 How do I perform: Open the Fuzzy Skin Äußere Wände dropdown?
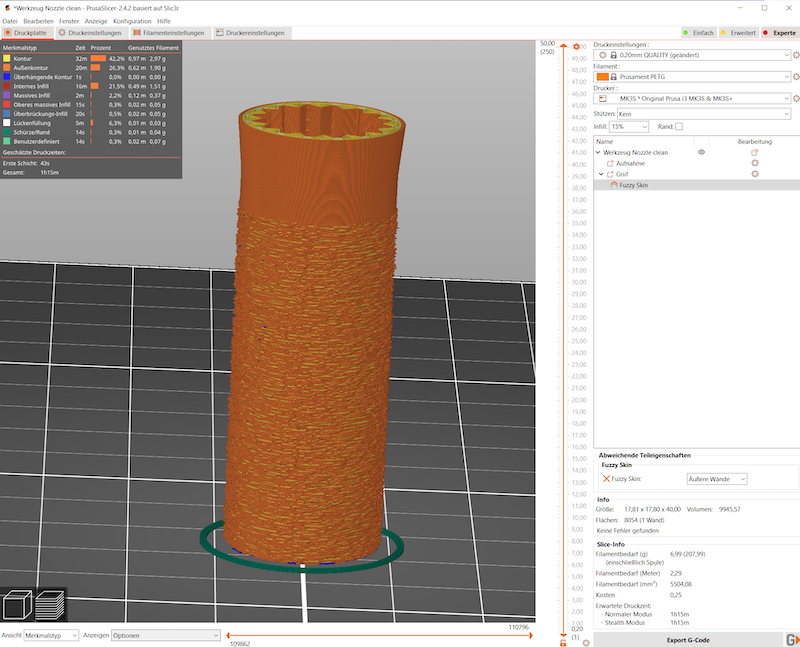click(x=717, y=479)
